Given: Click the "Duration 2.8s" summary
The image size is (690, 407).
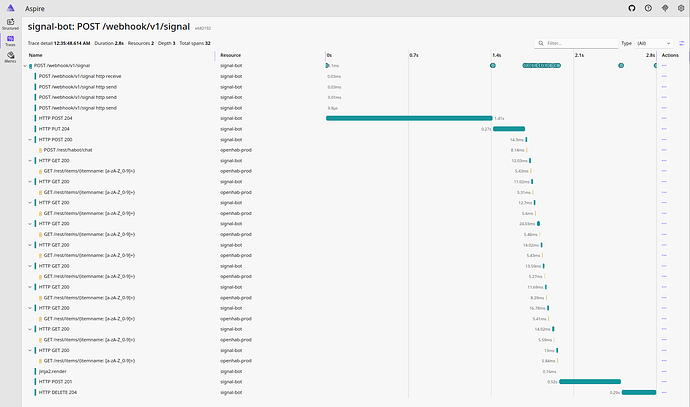Looking at the screenshot, I should click(x=109, y=43).
